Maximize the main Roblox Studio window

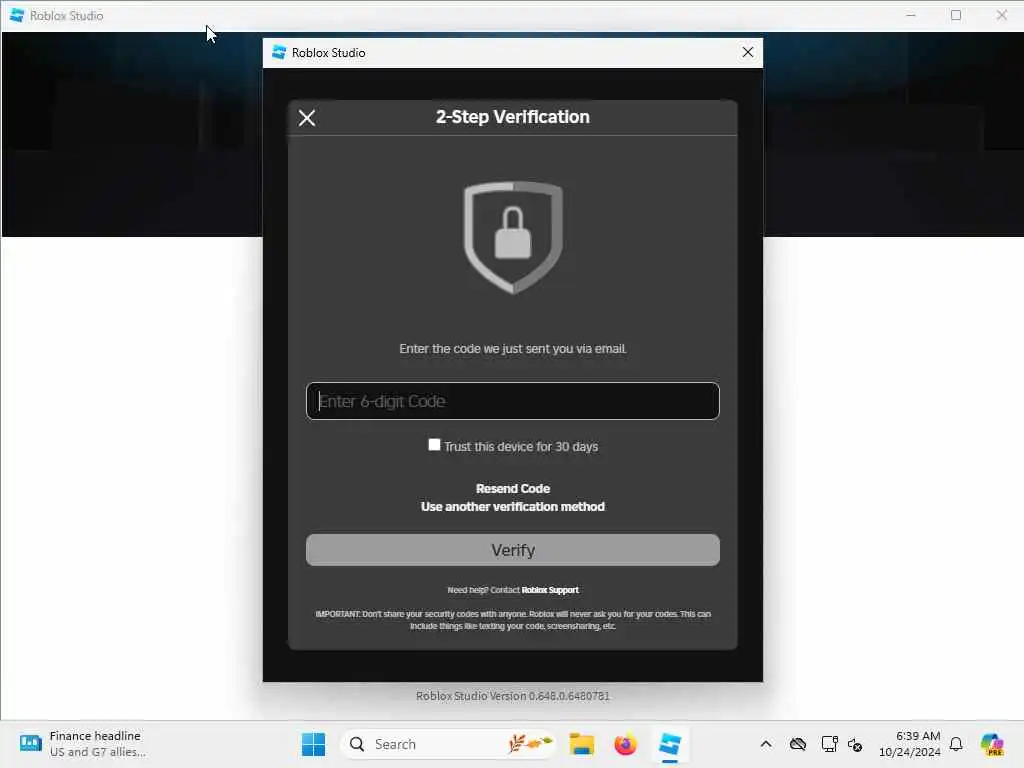tap(956, 15)
